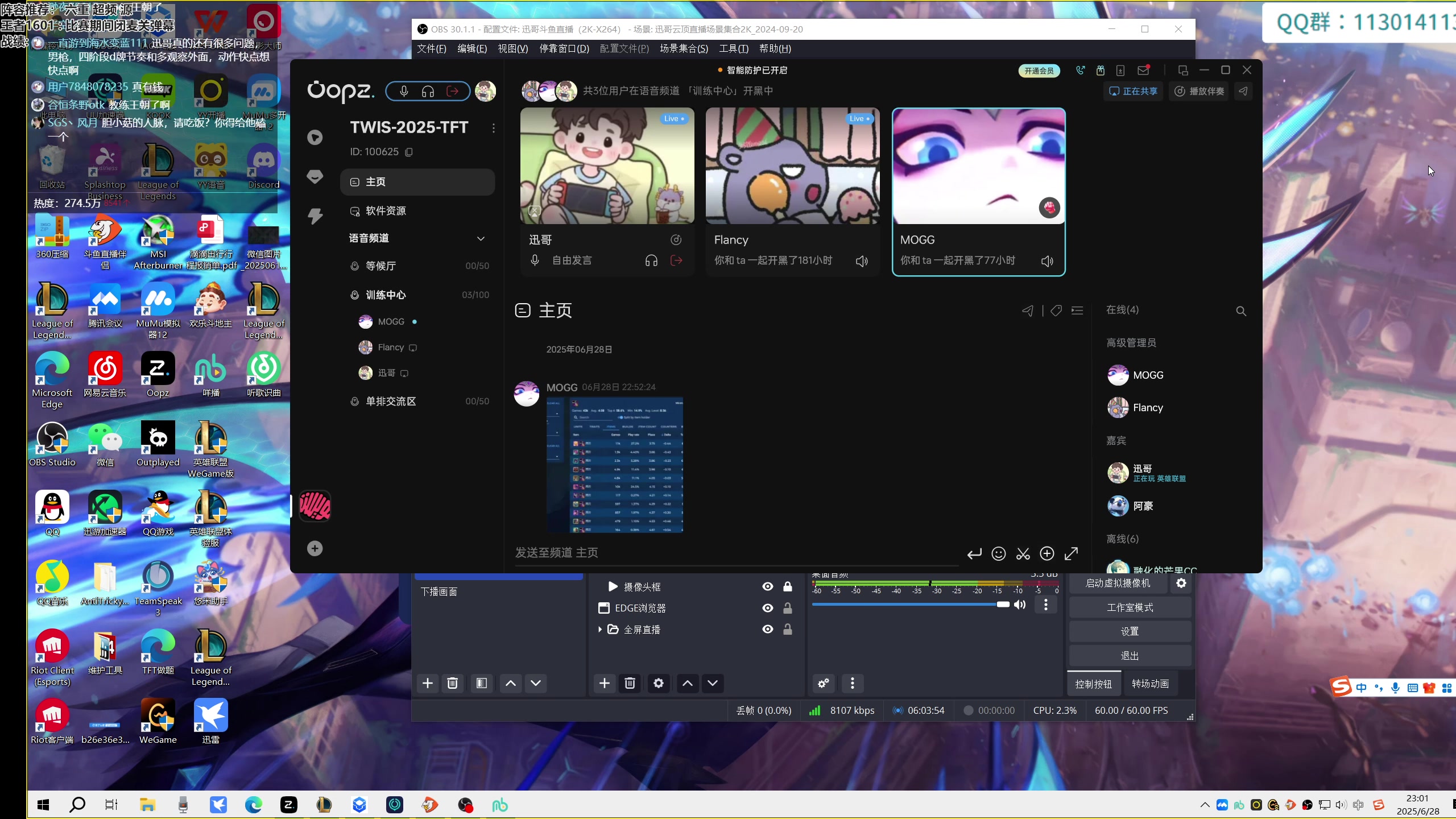
Task: Open OBS 停靠窗口(D) menu
Action: point(564,49)
